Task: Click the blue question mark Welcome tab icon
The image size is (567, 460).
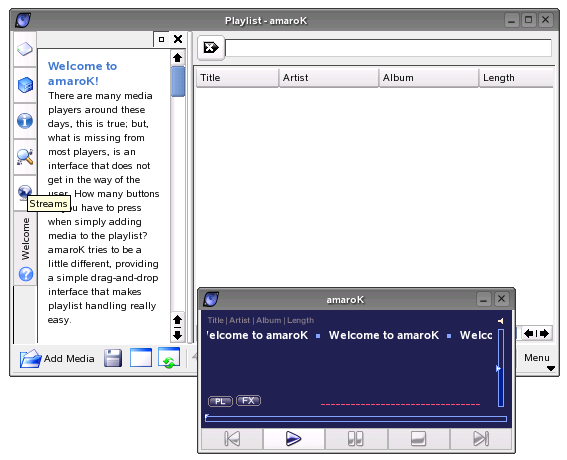Action: tap(26, 274)
